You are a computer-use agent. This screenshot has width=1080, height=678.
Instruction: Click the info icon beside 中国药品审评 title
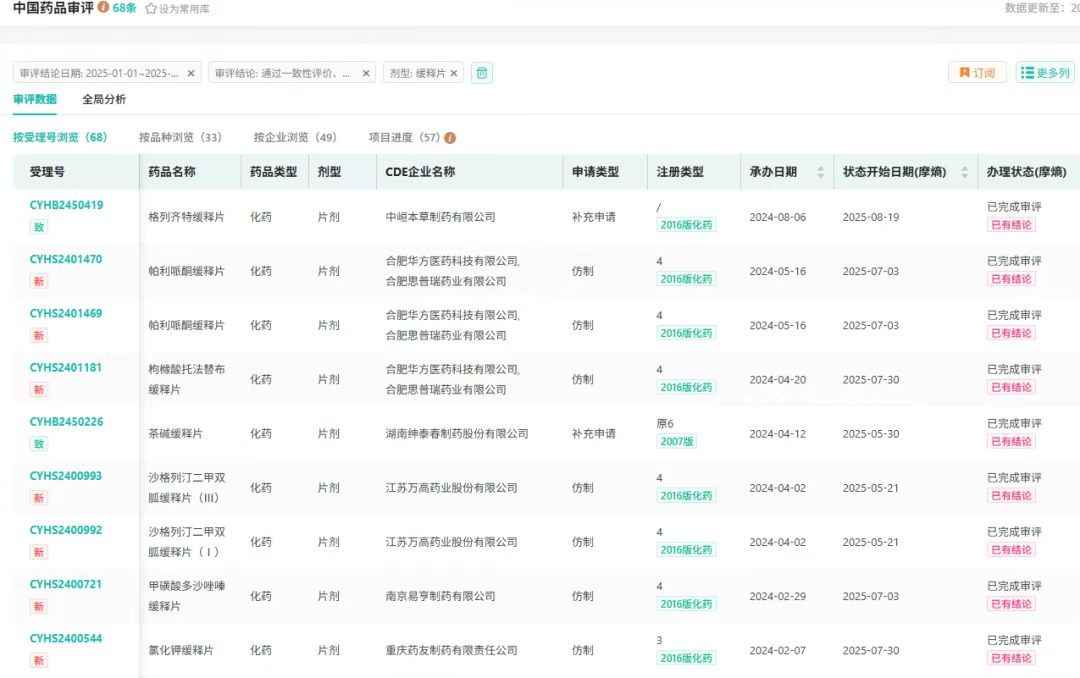pyautogui.click(x=104, y=8)
